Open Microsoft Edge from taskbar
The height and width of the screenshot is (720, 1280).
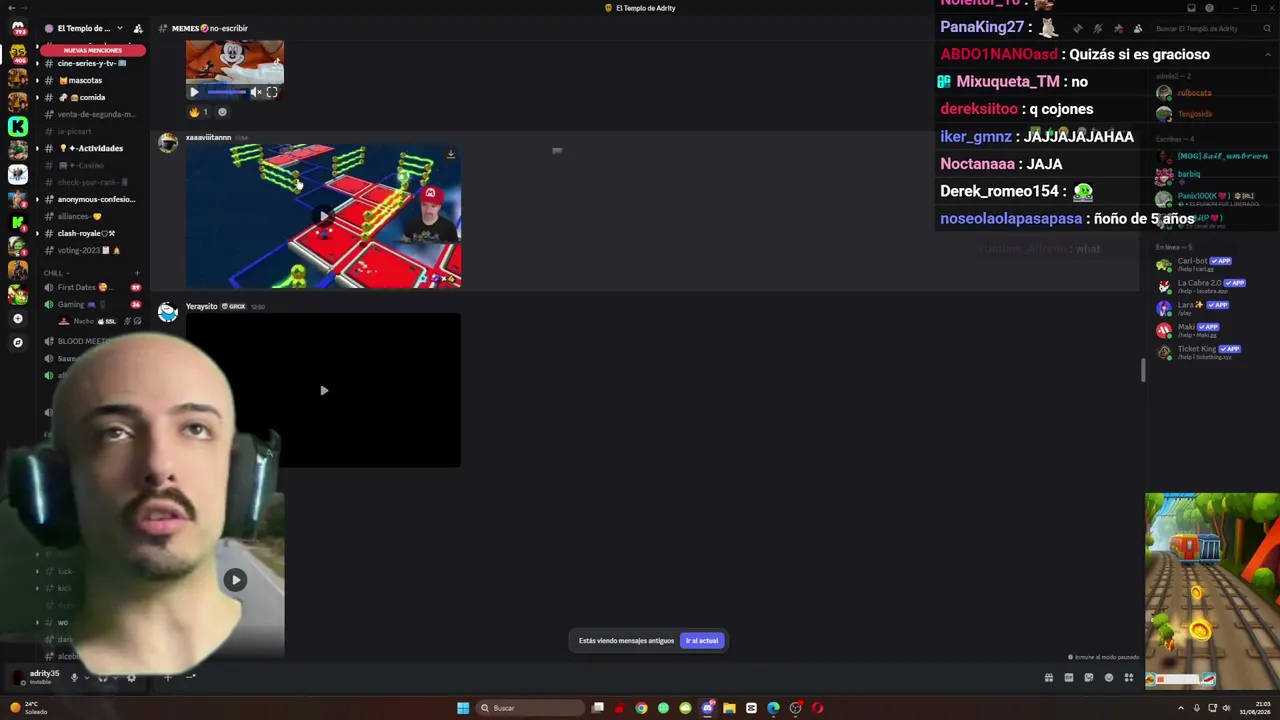(x=773, y=708)
